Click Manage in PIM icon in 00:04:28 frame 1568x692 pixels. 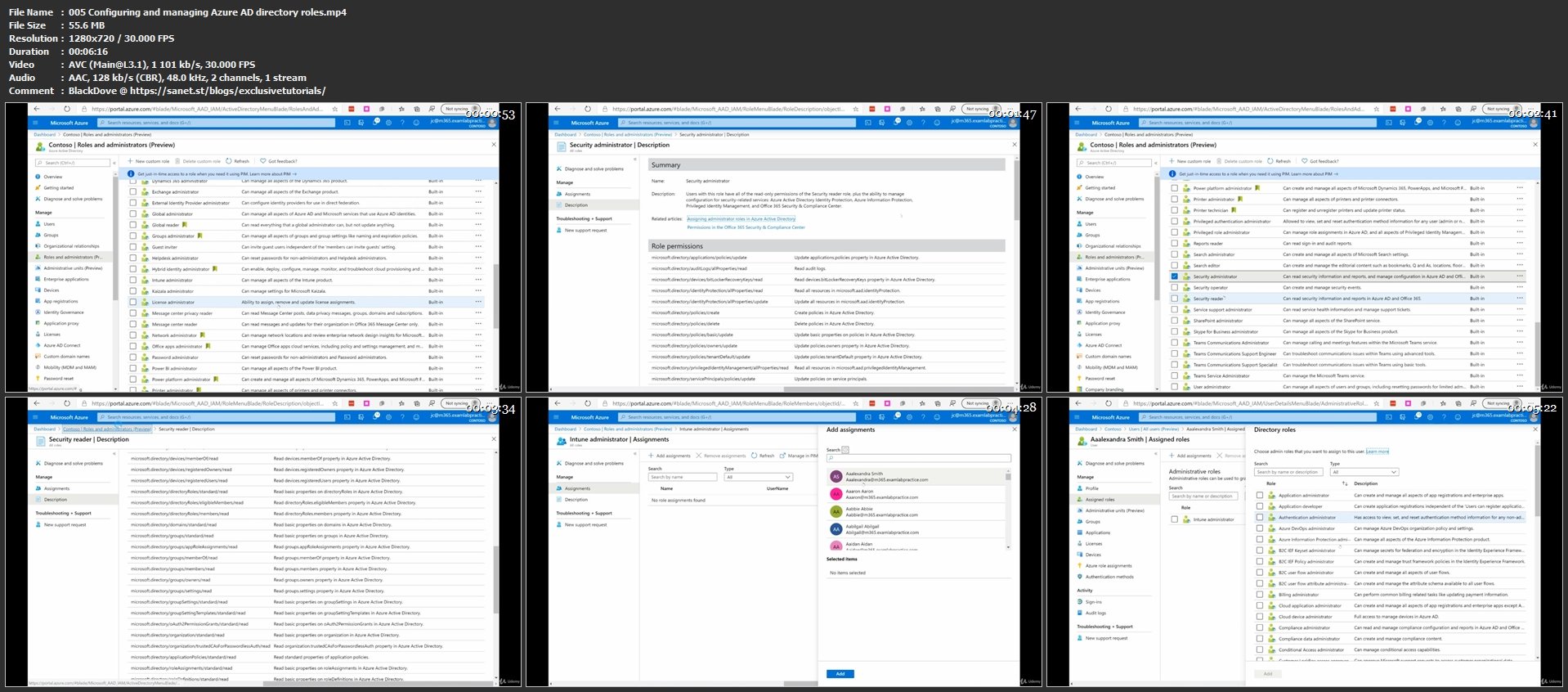[782, 456]
